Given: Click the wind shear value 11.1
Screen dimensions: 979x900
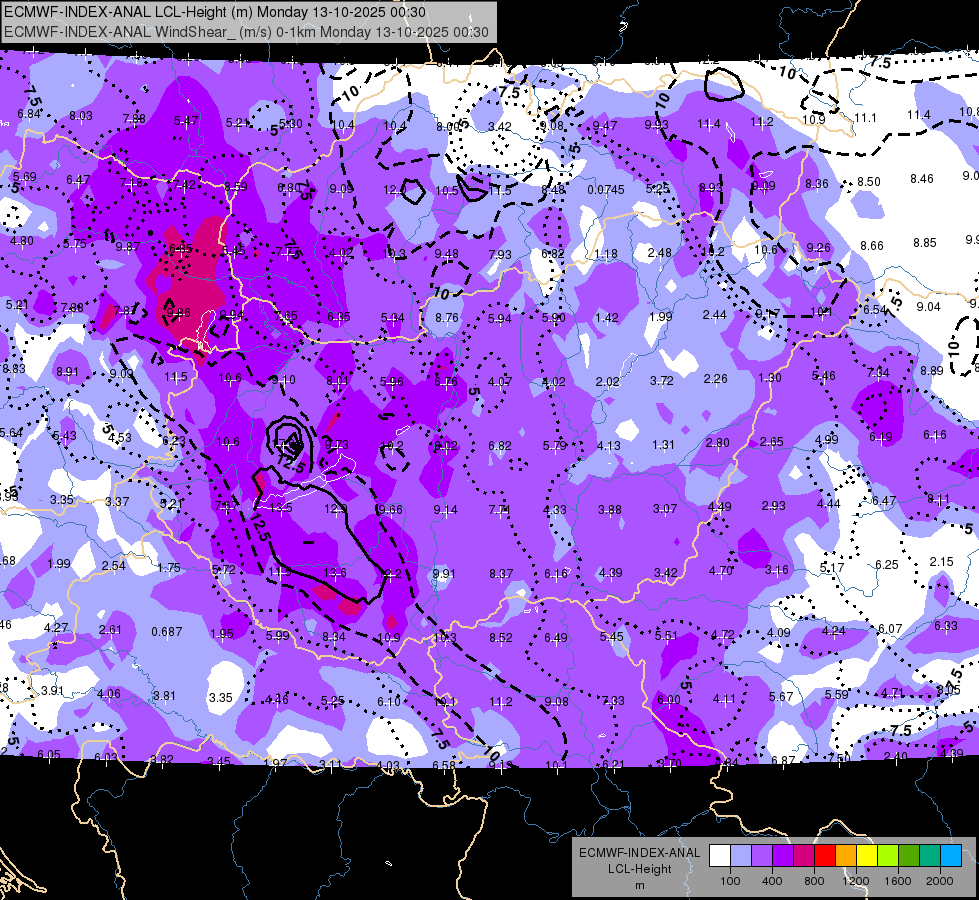Looking at the screenshot, I should point(865,118).
